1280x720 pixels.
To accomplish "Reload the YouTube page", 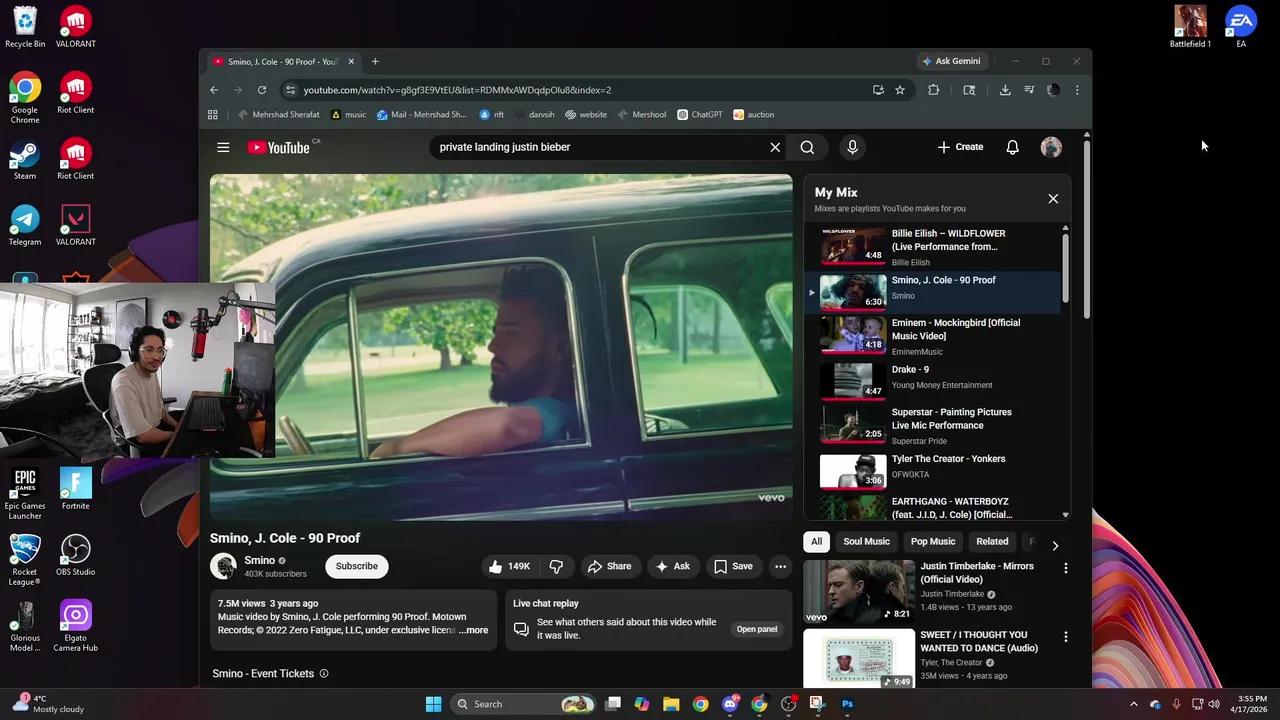I will click(262, 90).
